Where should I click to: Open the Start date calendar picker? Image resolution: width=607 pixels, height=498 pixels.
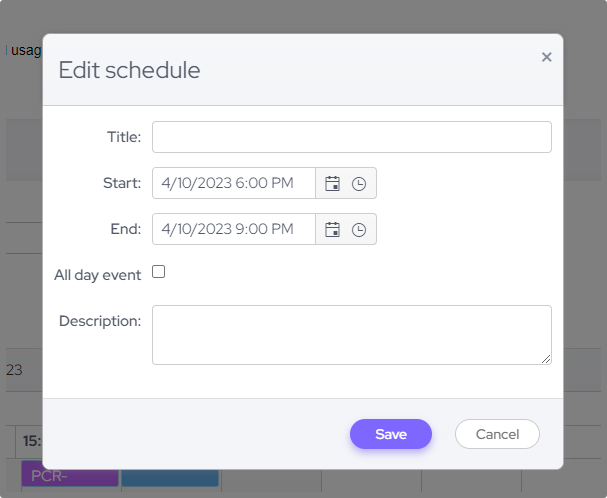point(333,184)
